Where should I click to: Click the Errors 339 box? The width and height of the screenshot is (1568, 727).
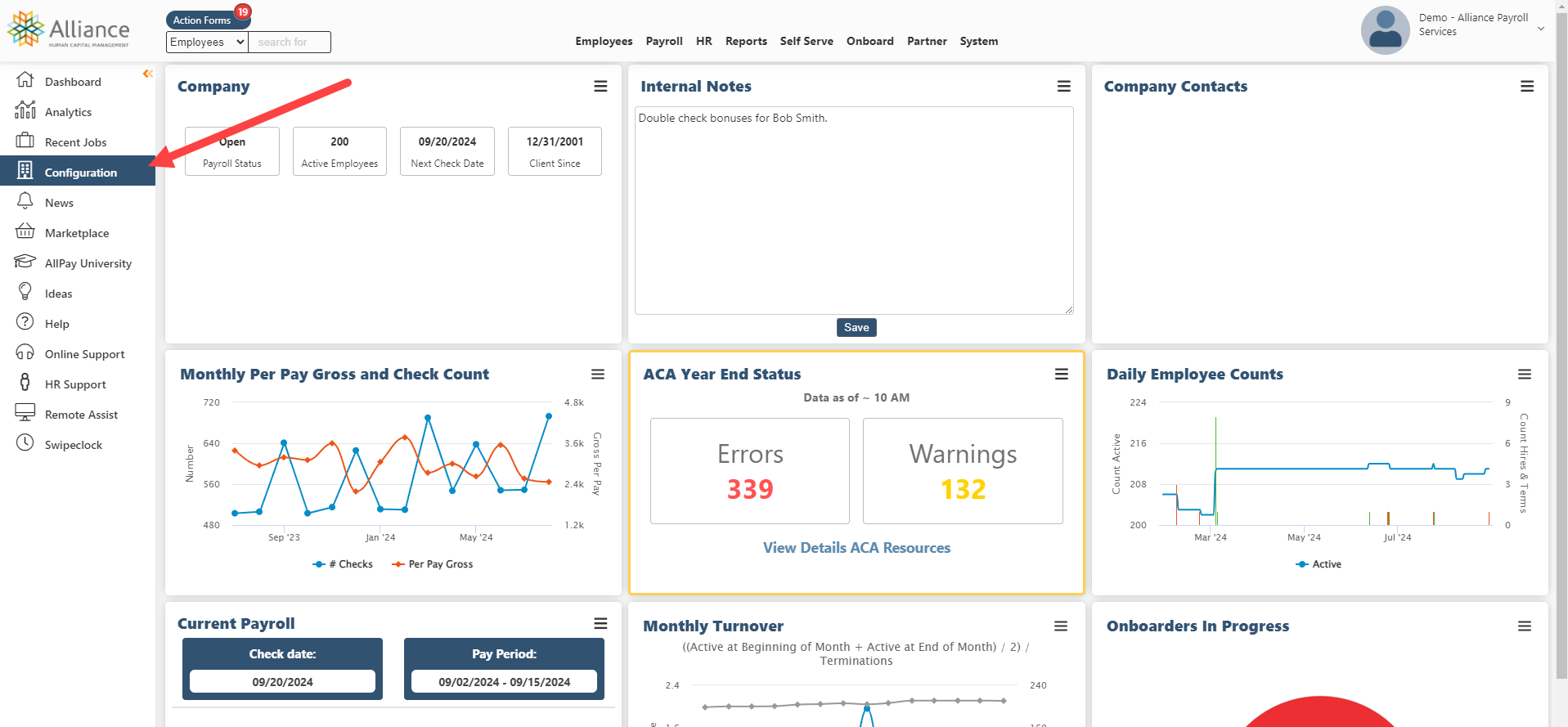pyautogui.click(x=750, y=471)
